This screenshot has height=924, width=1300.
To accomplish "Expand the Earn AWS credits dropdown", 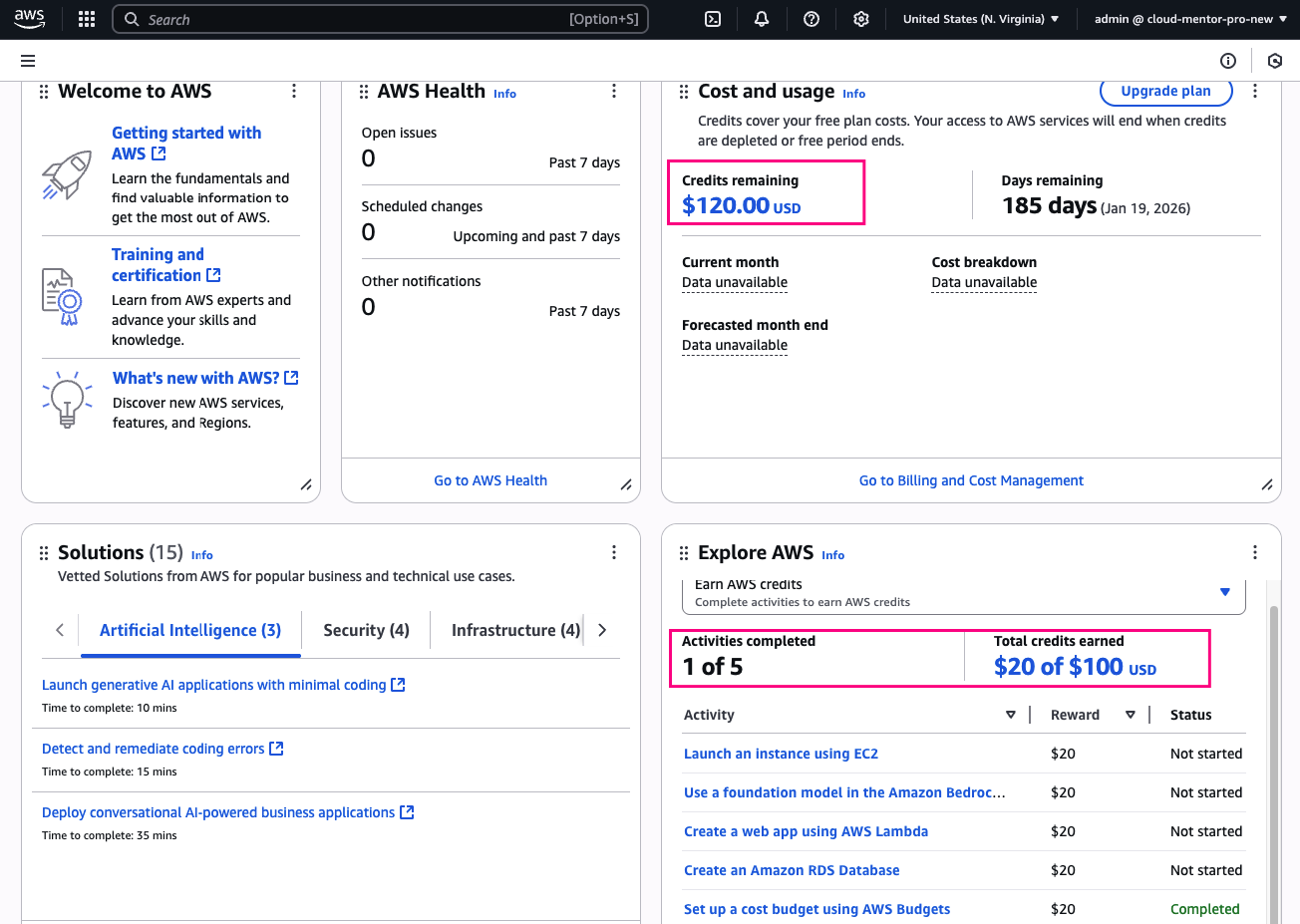I will (x=1225, y=592).
